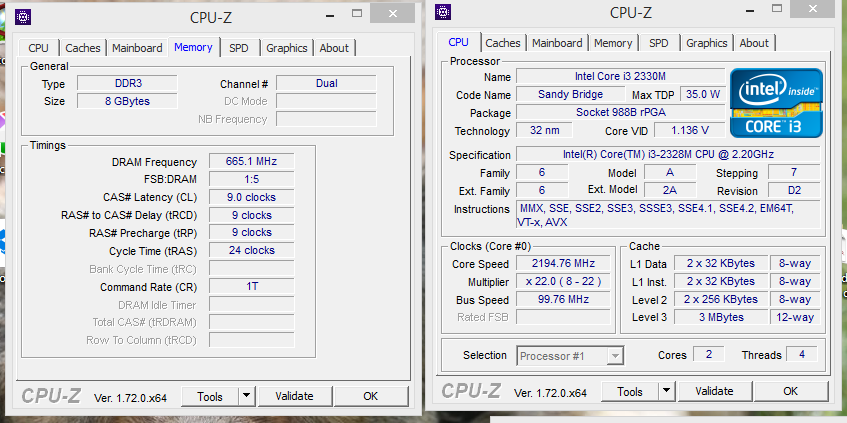Click the Intel Core i3 logo badge
This screenshot has width=847, height=423.
tap(776, 103)
